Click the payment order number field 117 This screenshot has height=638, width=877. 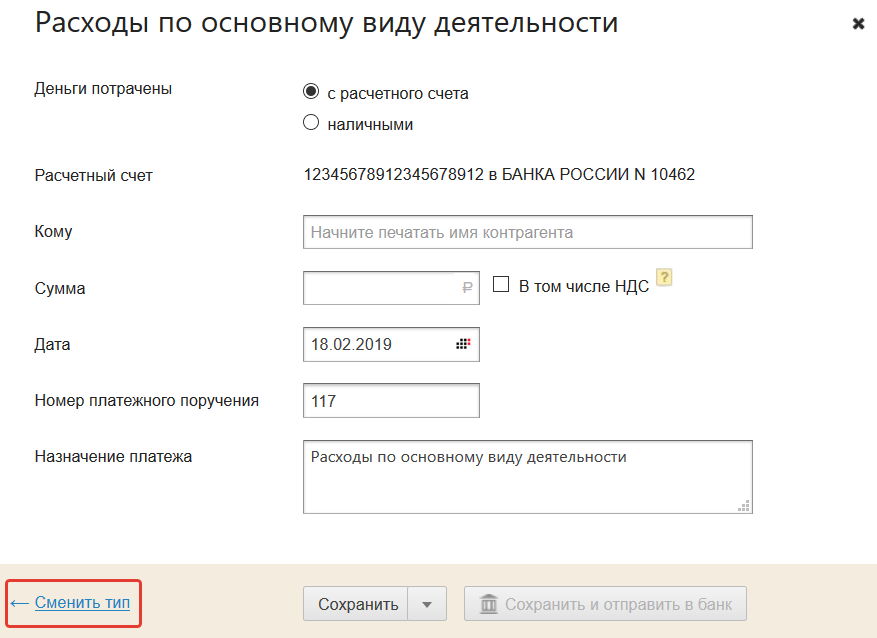[391, 401]
